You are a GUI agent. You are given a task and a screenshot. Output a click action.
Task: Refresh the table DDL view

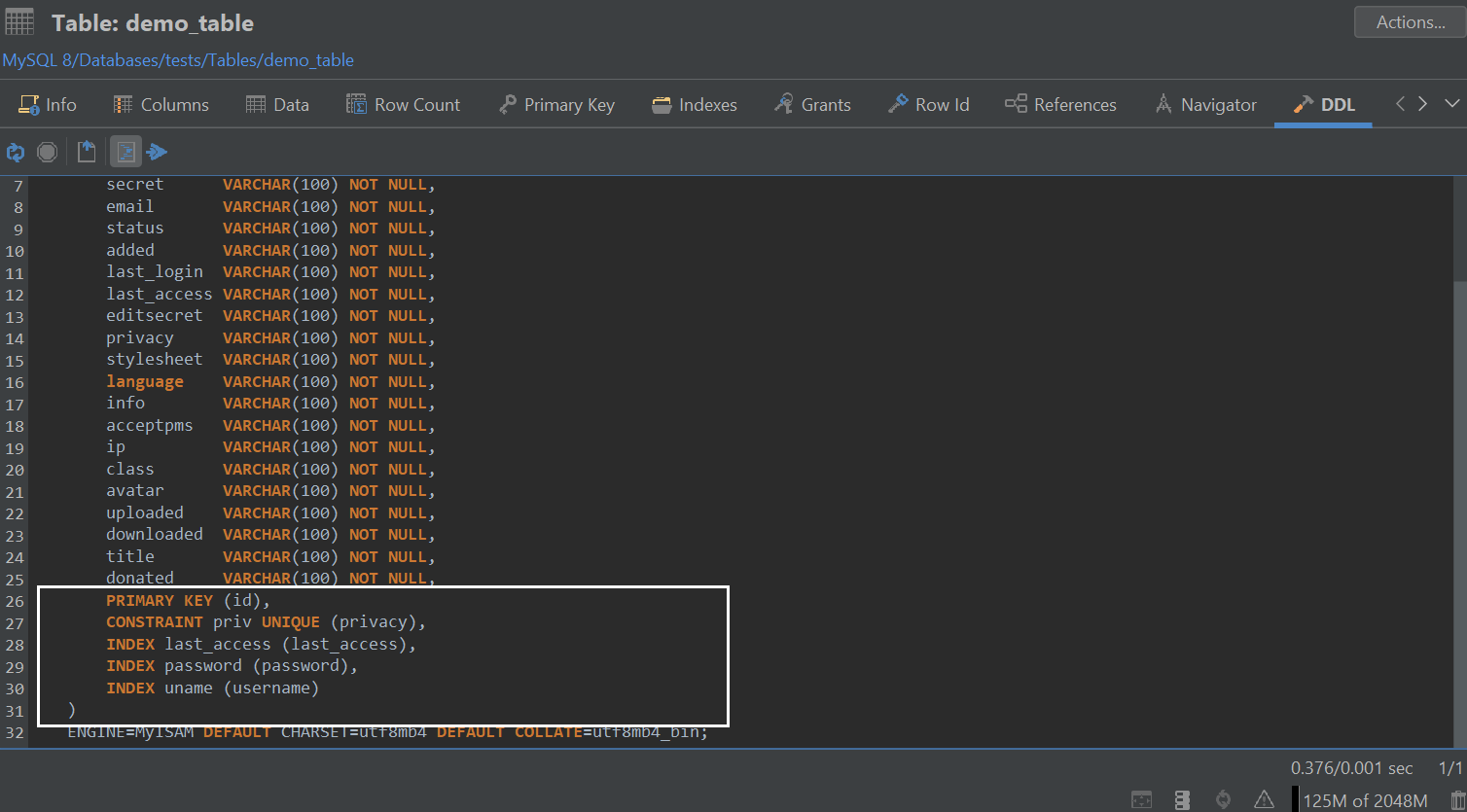pos(15,151)
